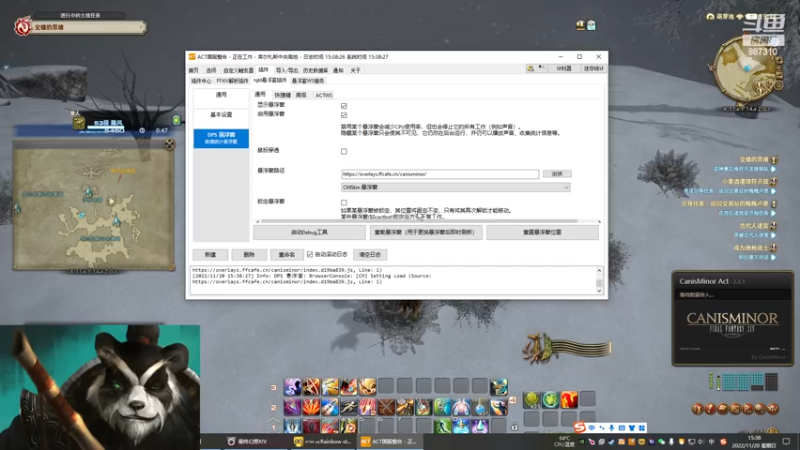Click the Sogou input method S icon
This screenshot has width=800, height=450.
pyautogui.click(x=580, y=428)
